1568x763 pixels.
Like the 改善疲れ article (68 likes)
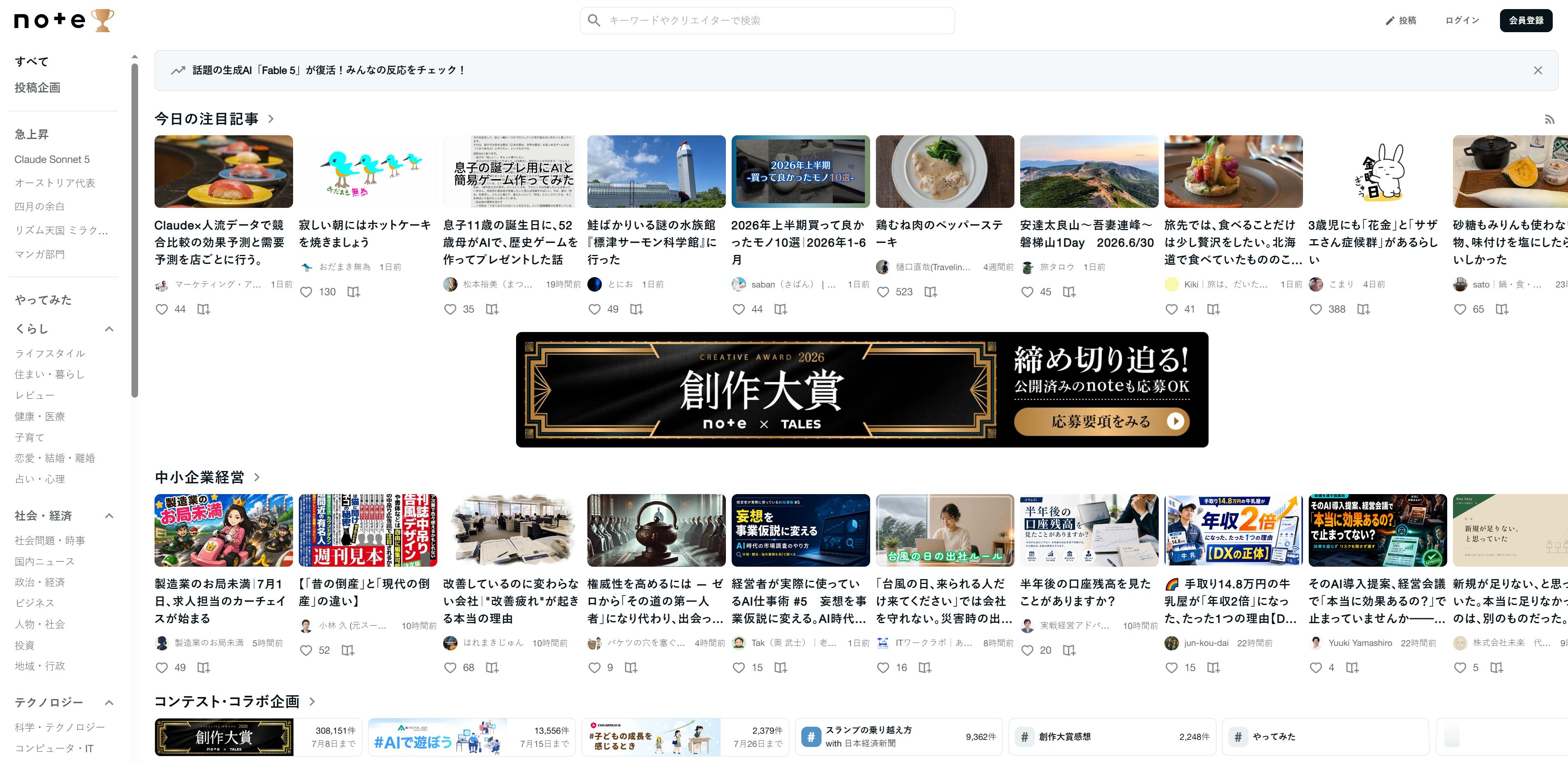[x=451, y=668]
